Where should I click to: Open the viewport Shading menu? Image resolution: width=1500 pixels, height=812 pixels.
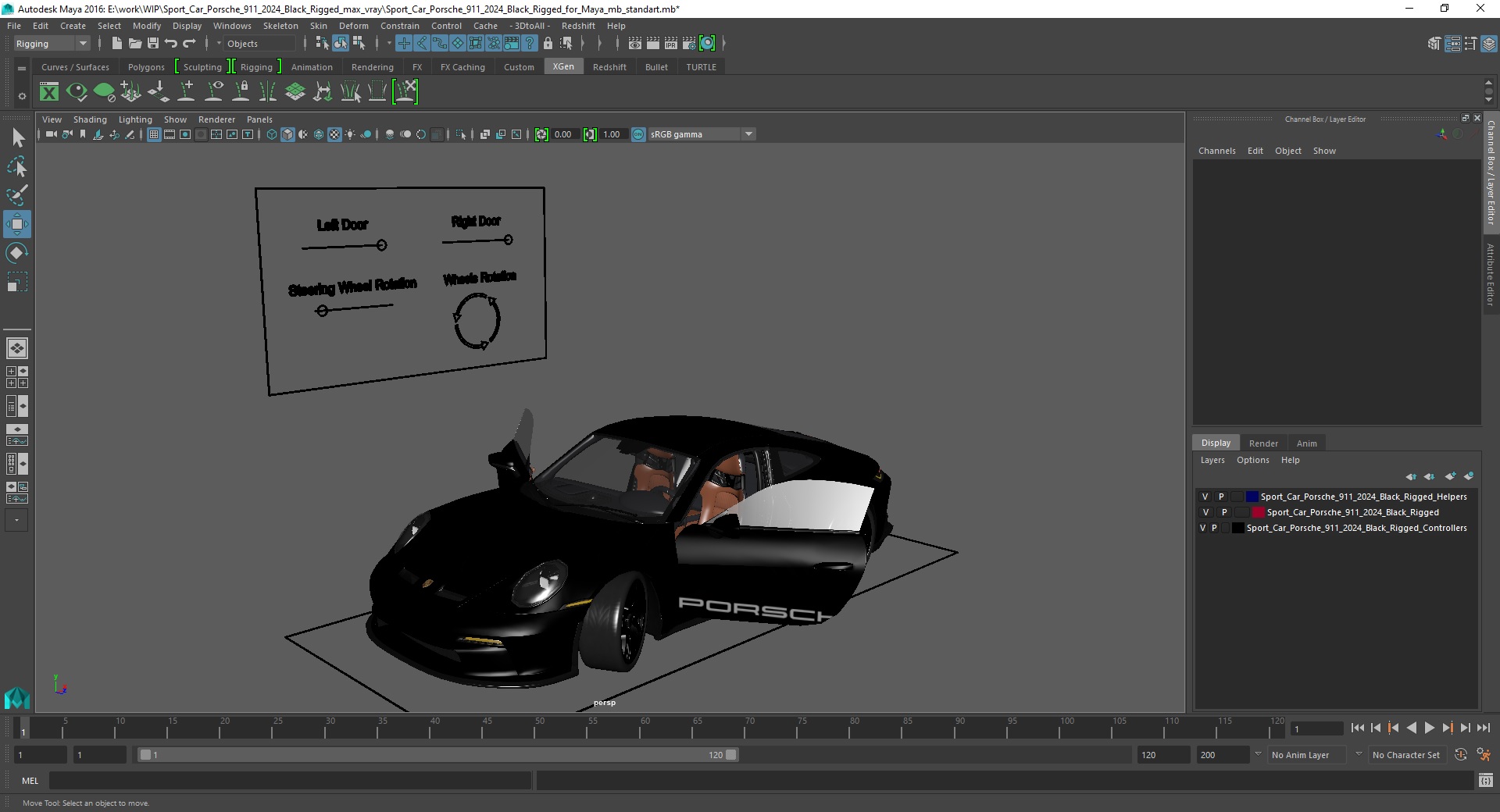click(90, 119)
